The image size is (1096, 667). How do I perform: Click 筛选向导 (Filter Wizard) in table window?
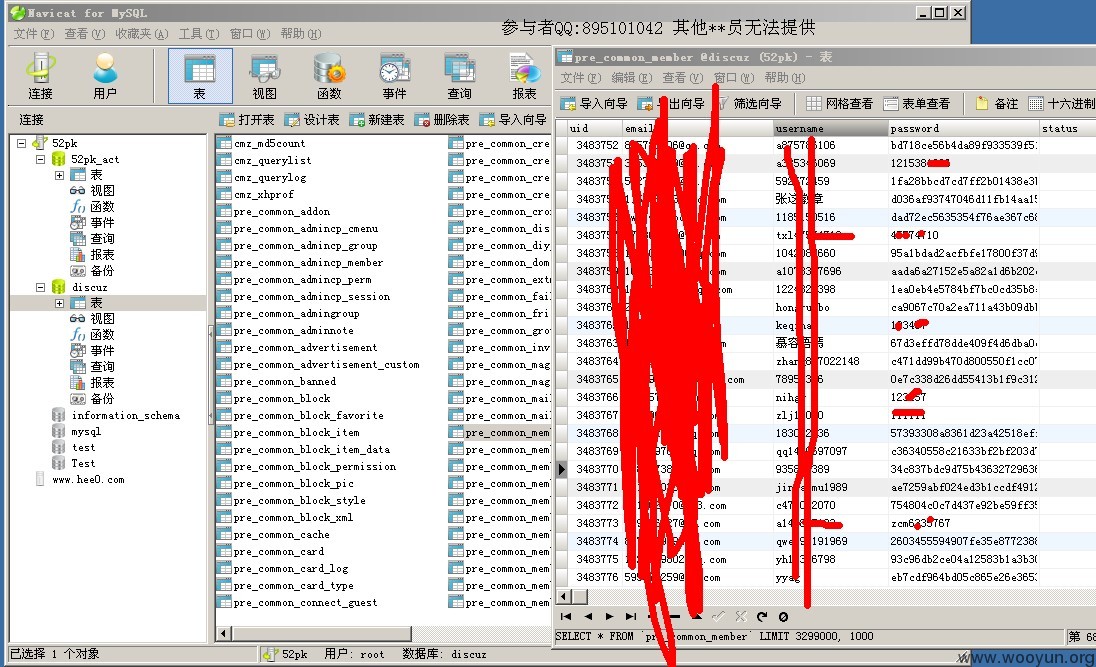[749, 103]
